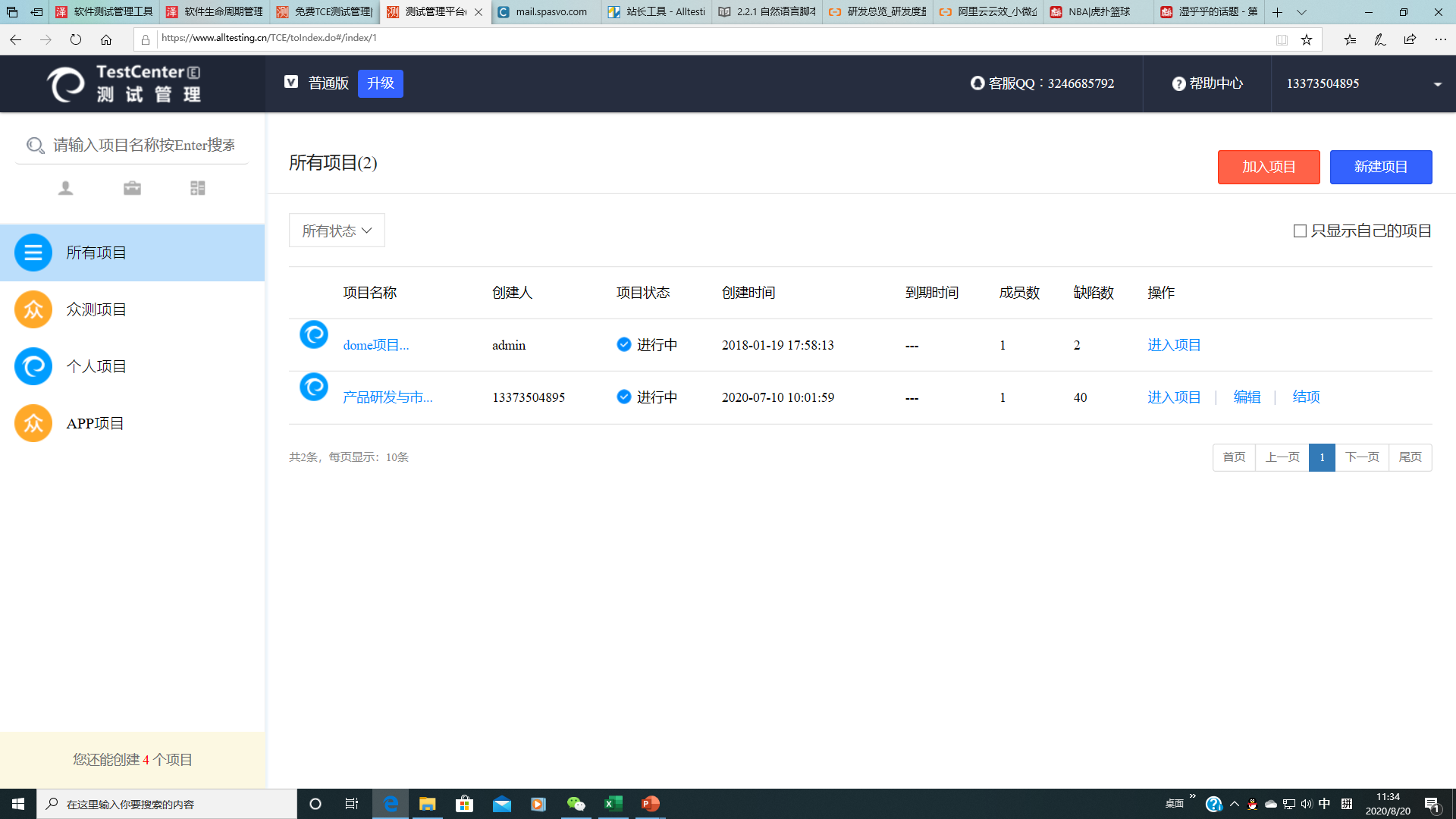The image size is (1456, 819).
Task: Select APP项目 in the sidebar
Action: (x=95, y=423)
